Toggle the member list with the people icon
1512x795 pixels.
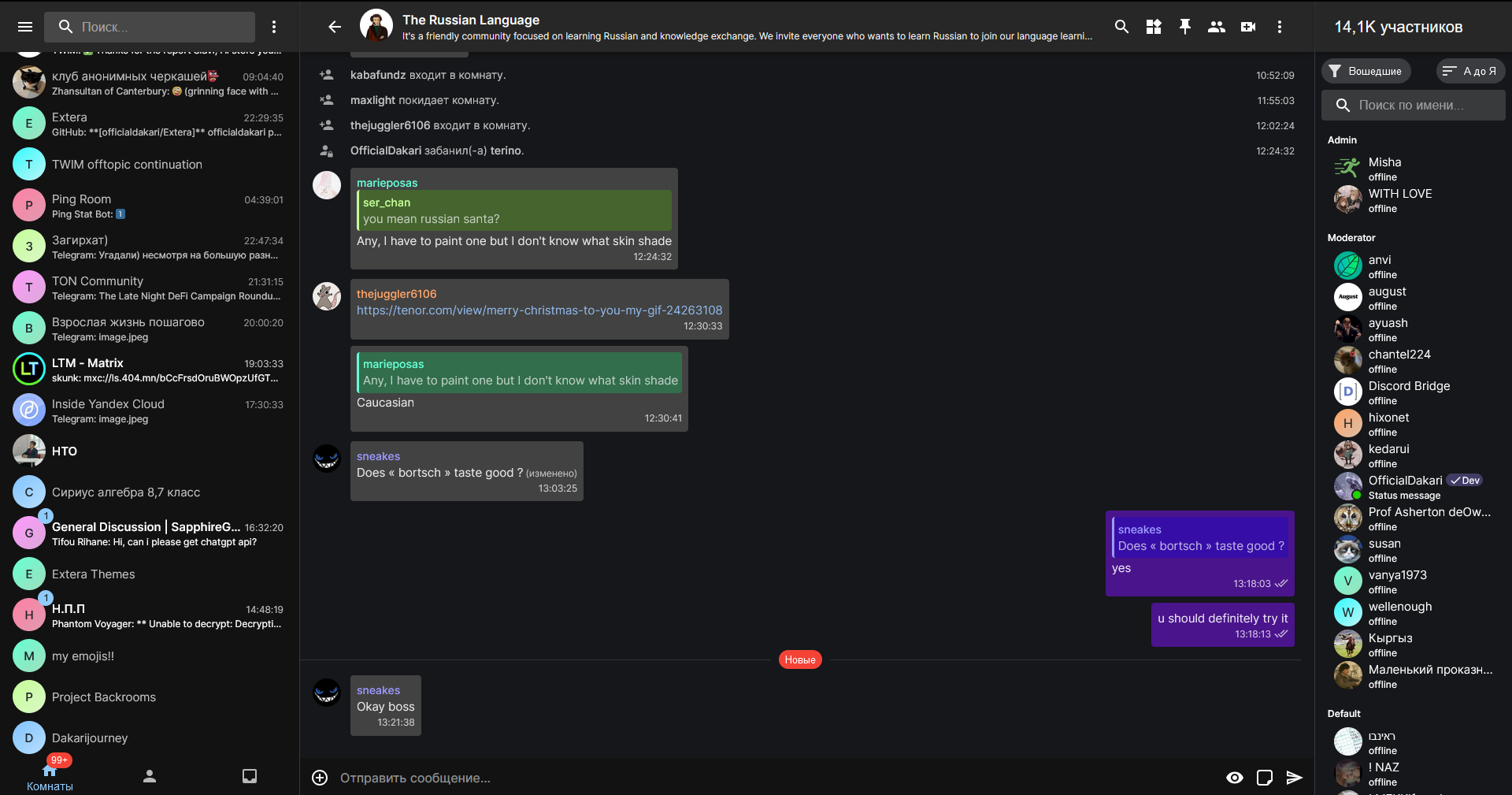pyautogui.click(x=1217, y=27)
